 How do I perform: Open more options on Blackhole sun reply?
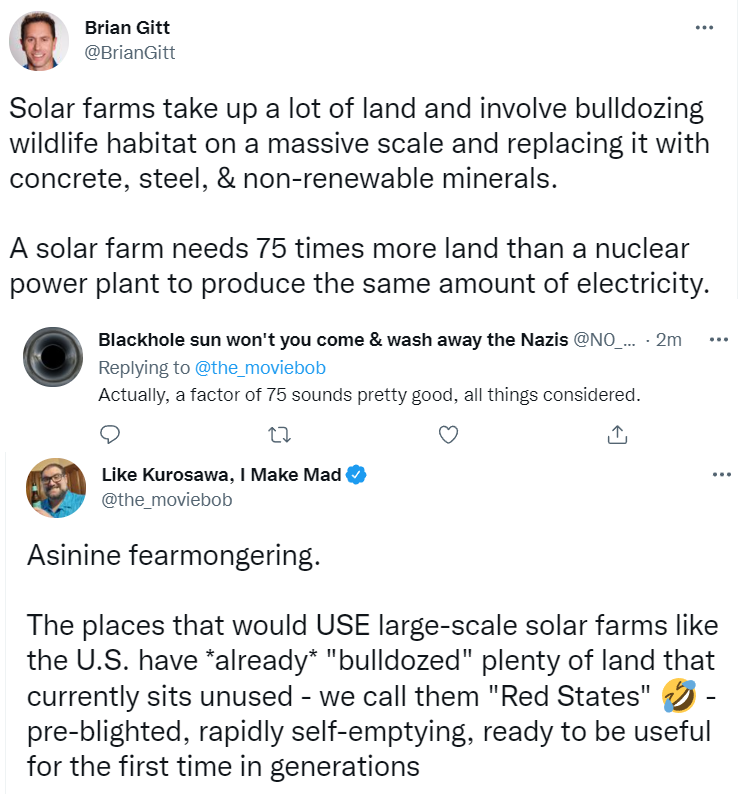tap(719, 340)
